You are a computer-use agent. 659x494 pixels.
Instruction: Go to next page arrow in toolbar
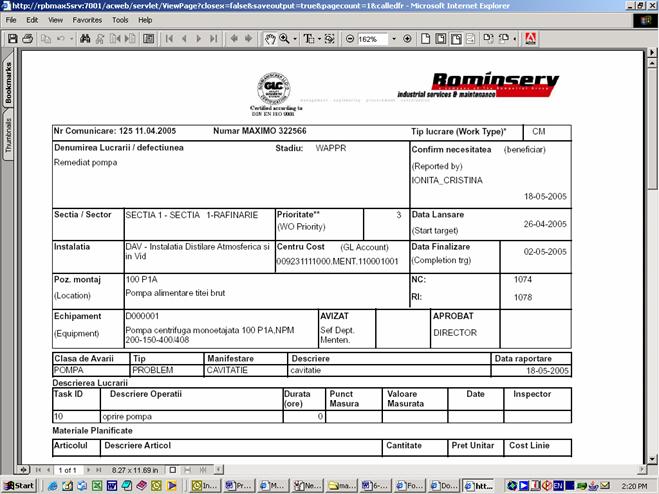199,39
